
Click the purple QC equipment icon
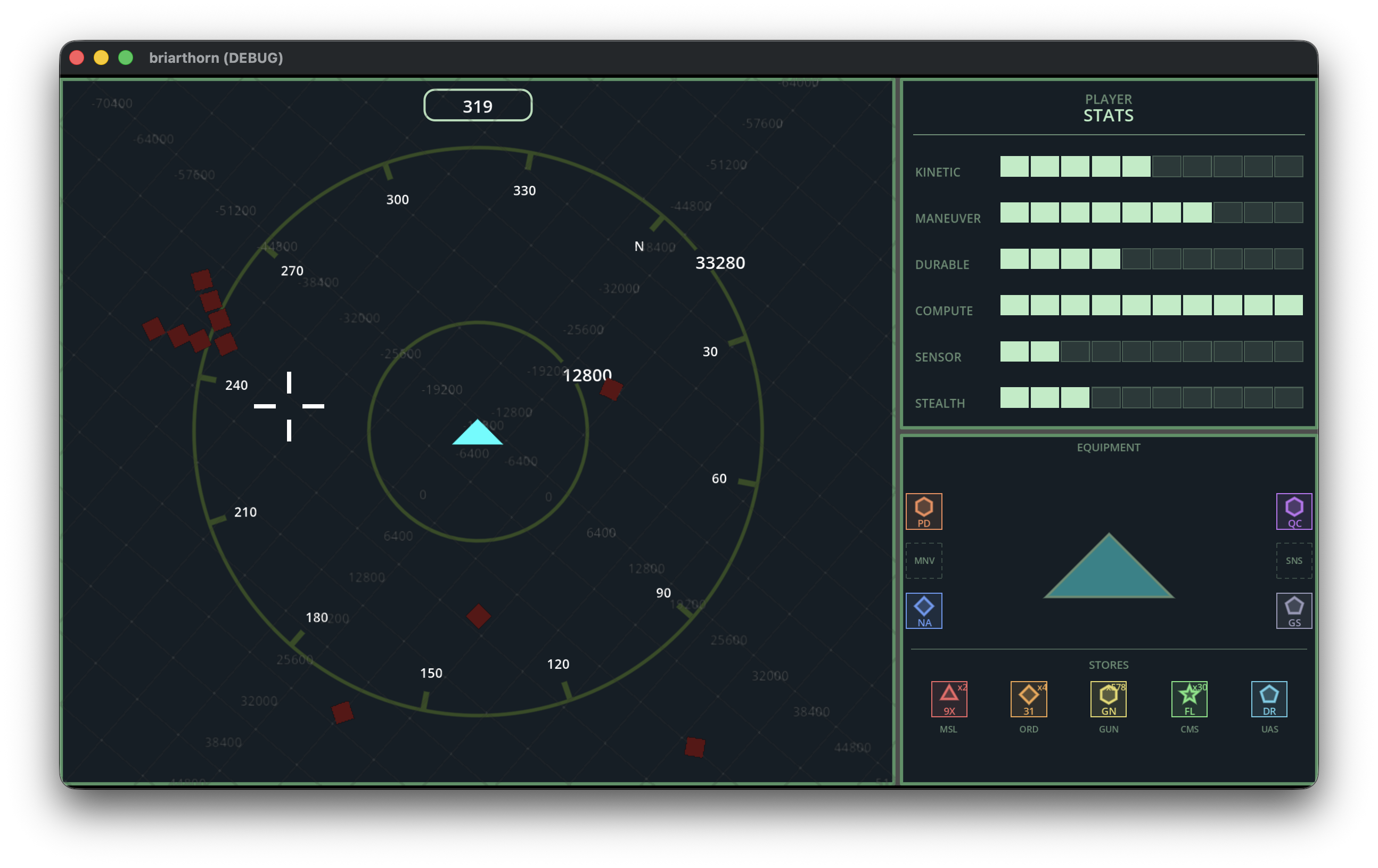pyautogui.click(x=1293, y=511)
